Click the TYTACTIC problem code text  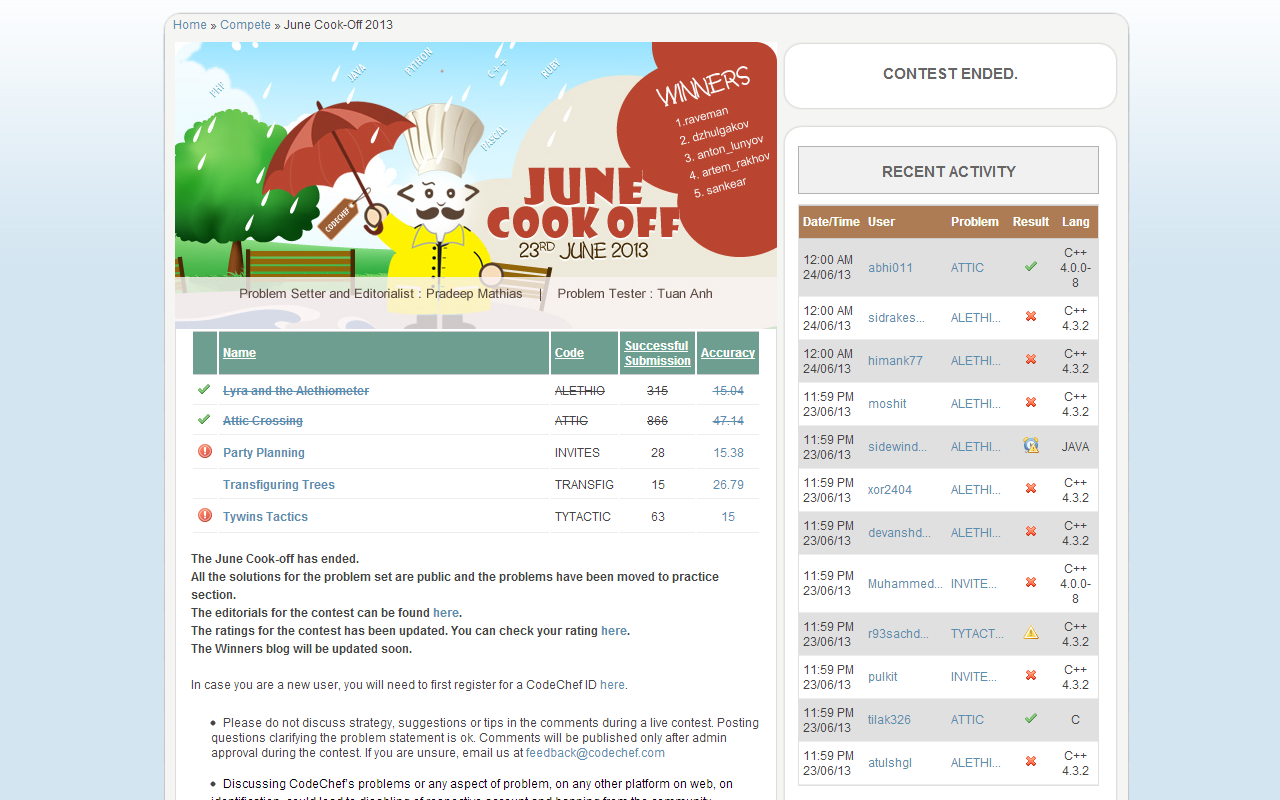(x=583, y=517)
